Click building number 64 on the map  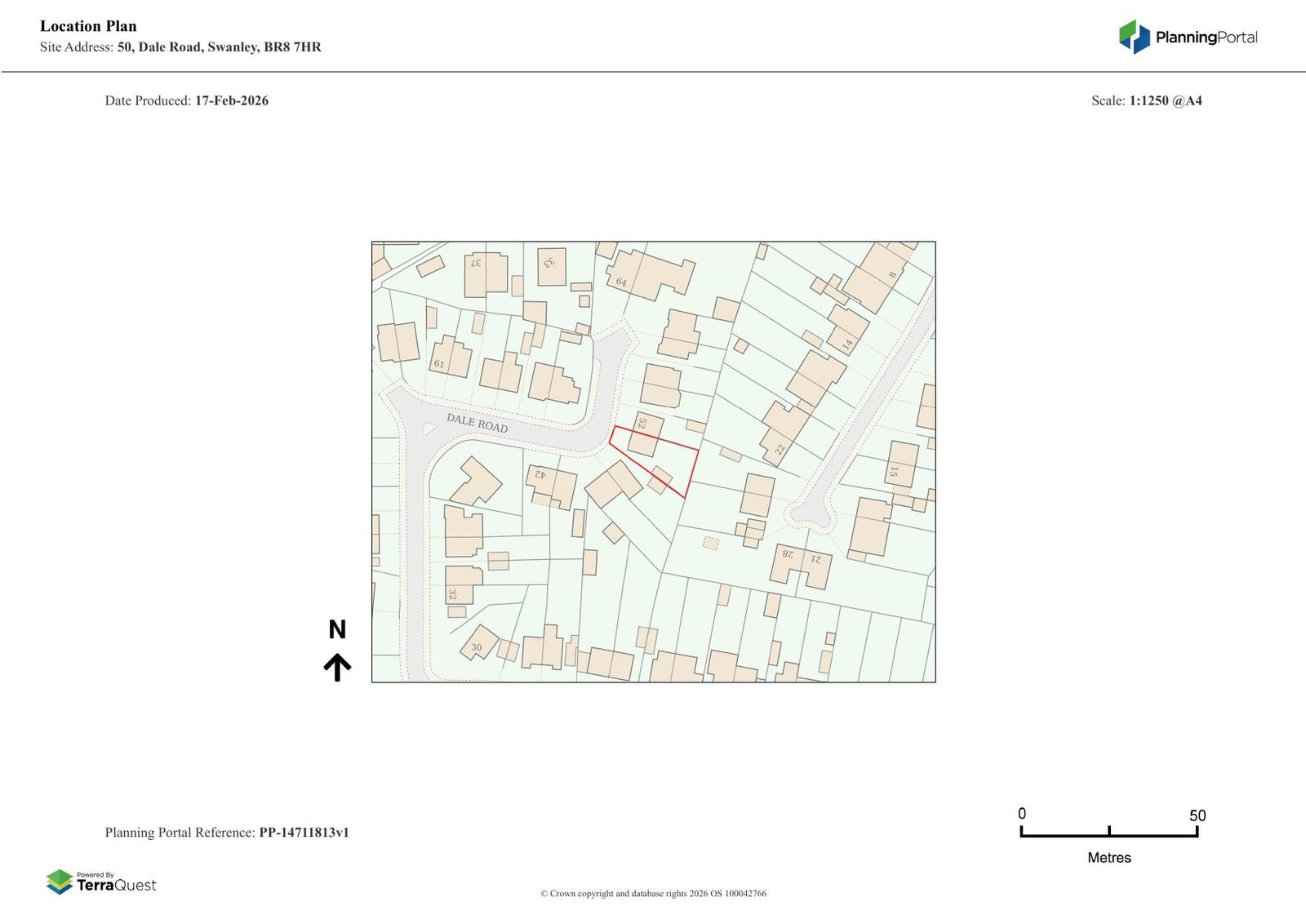621,282
